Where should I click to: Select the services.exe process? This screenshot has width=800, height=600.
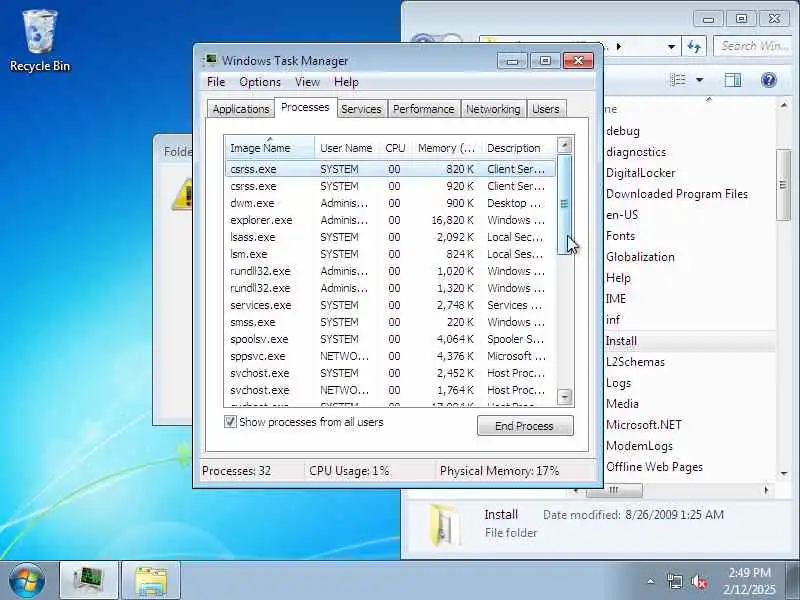pyautogui.click(x=390, y=305)
